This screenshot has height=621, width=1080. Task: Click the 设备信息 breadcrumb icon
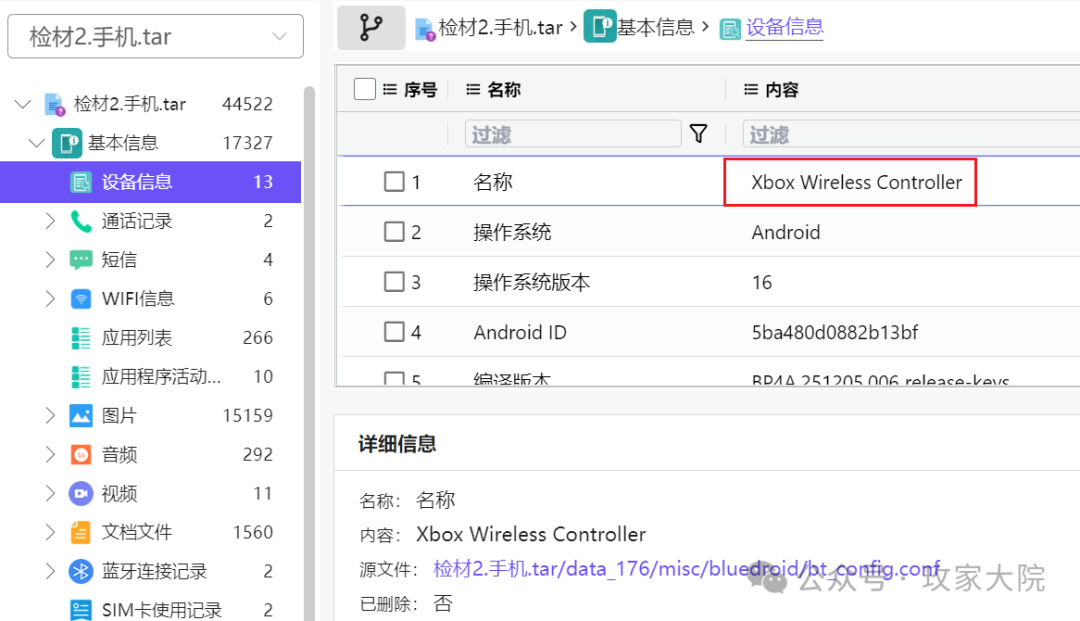pos(730,29)
